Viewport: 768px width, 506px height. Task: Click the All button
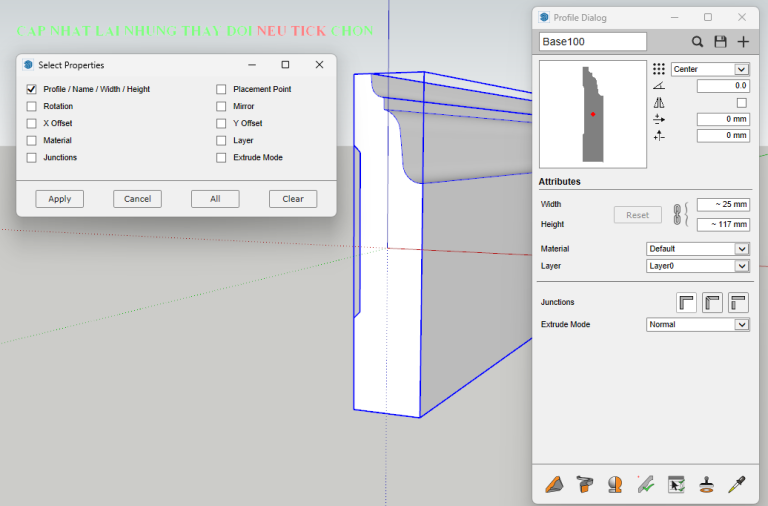[x=215, y=199]
